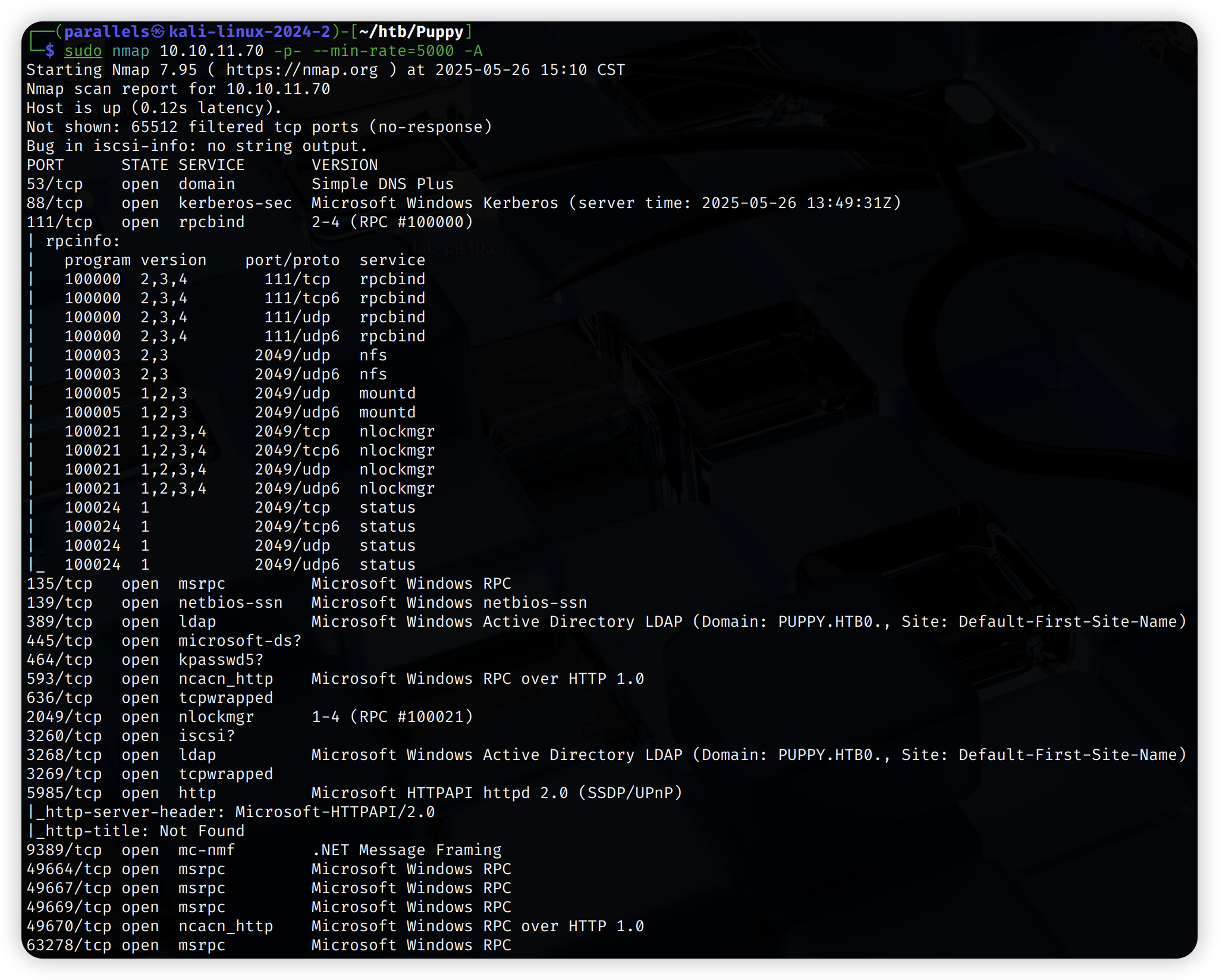Click the 'sudo' word in the command
The height and width of the screenshot is (980, 1219).
coord(83,51)
